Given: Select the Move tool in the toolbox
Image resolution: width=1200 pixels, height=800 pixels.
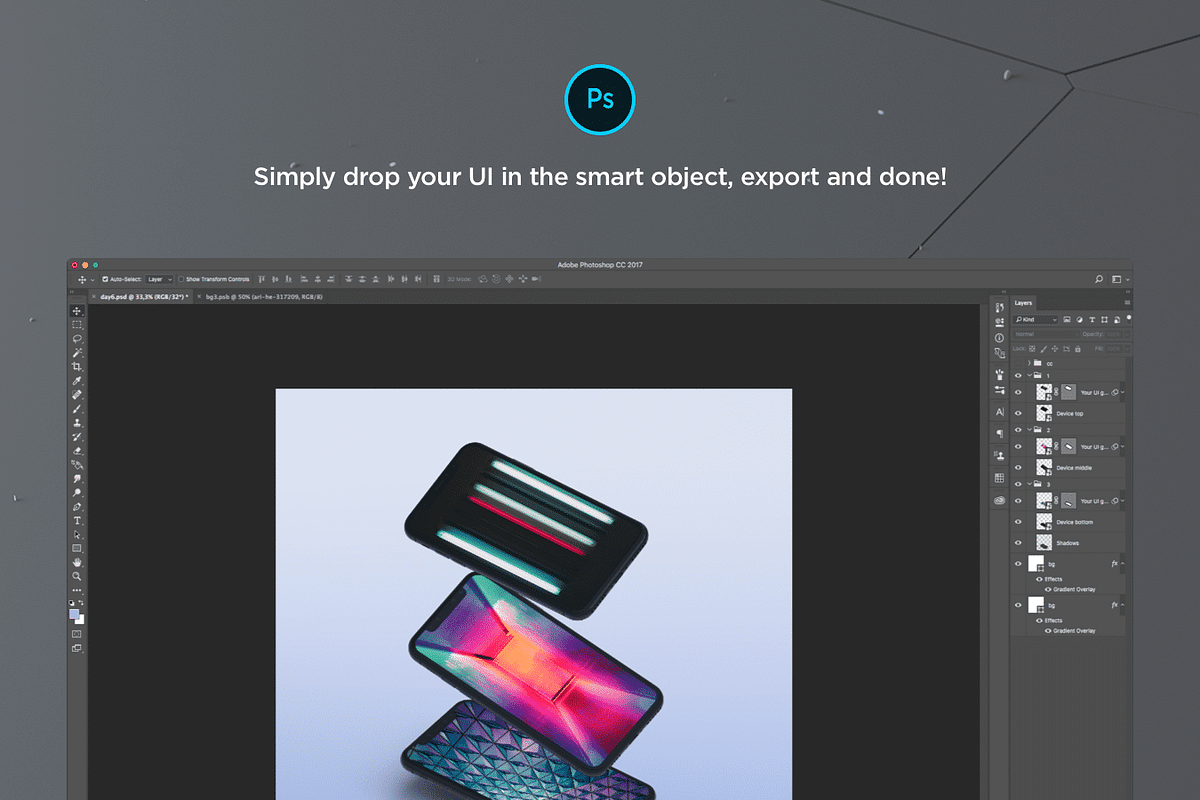Looking at the screenshot, I should (x=77, y=311).
